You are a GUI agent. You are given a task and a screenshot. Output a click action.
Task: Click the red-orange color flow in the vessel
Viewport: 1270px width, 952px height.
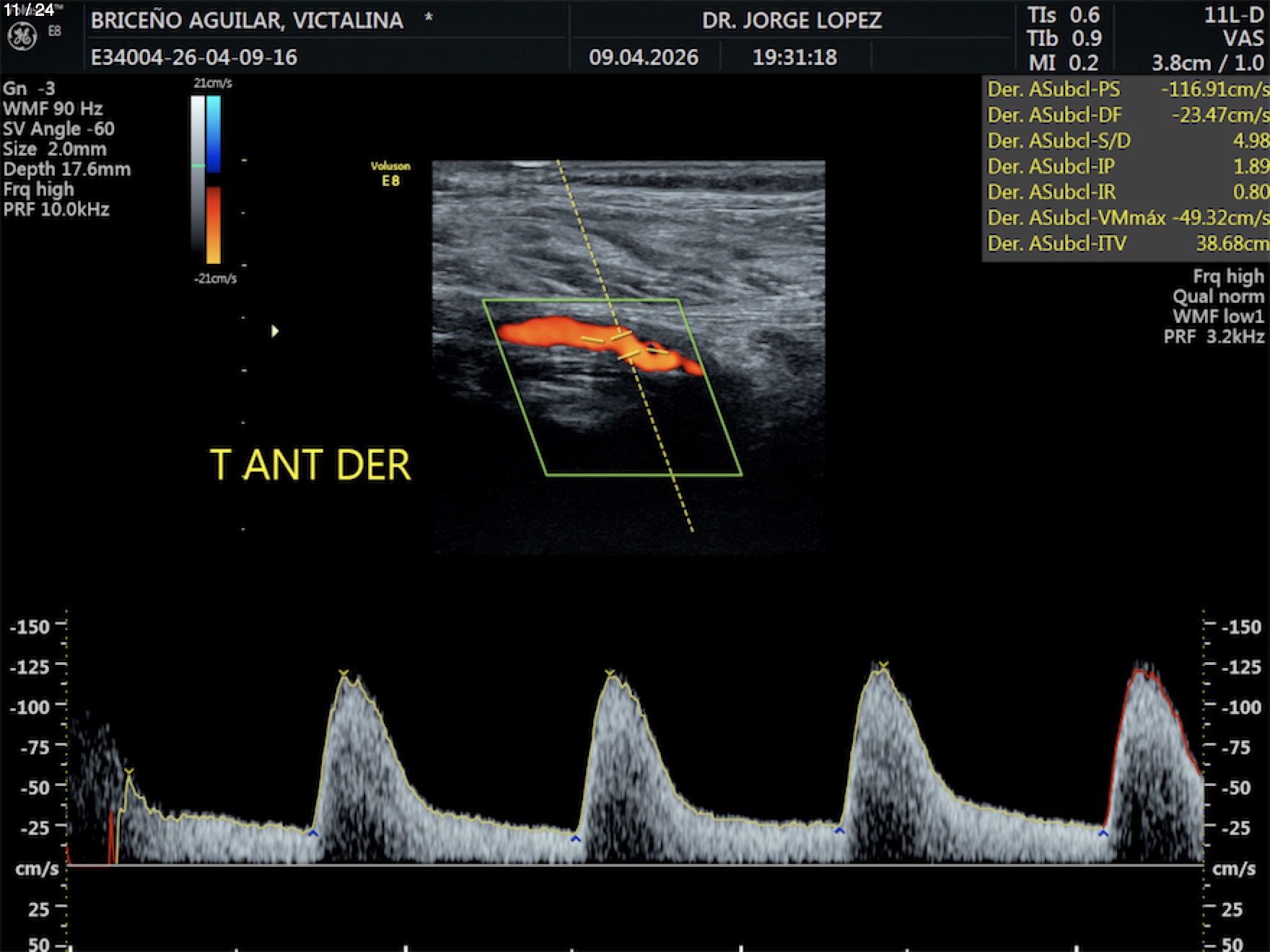pyautogui.click(x=548, y=332)
